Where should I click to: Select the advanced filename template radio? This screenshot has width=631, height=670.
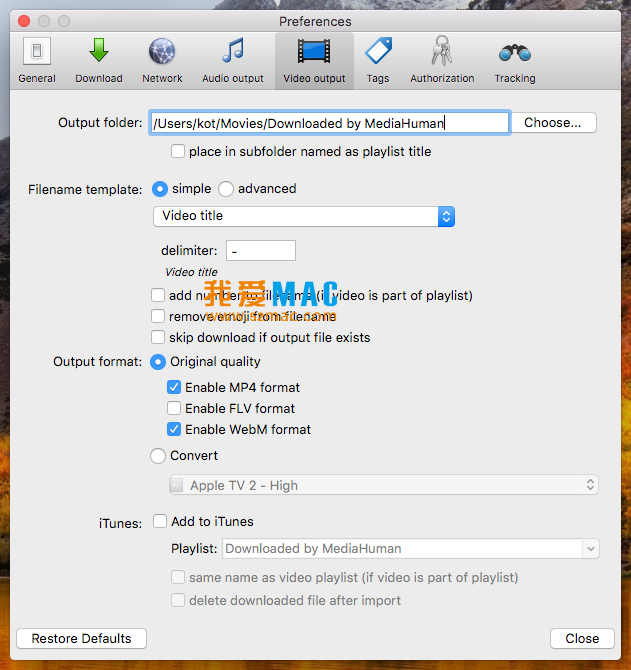coord(226,189)
